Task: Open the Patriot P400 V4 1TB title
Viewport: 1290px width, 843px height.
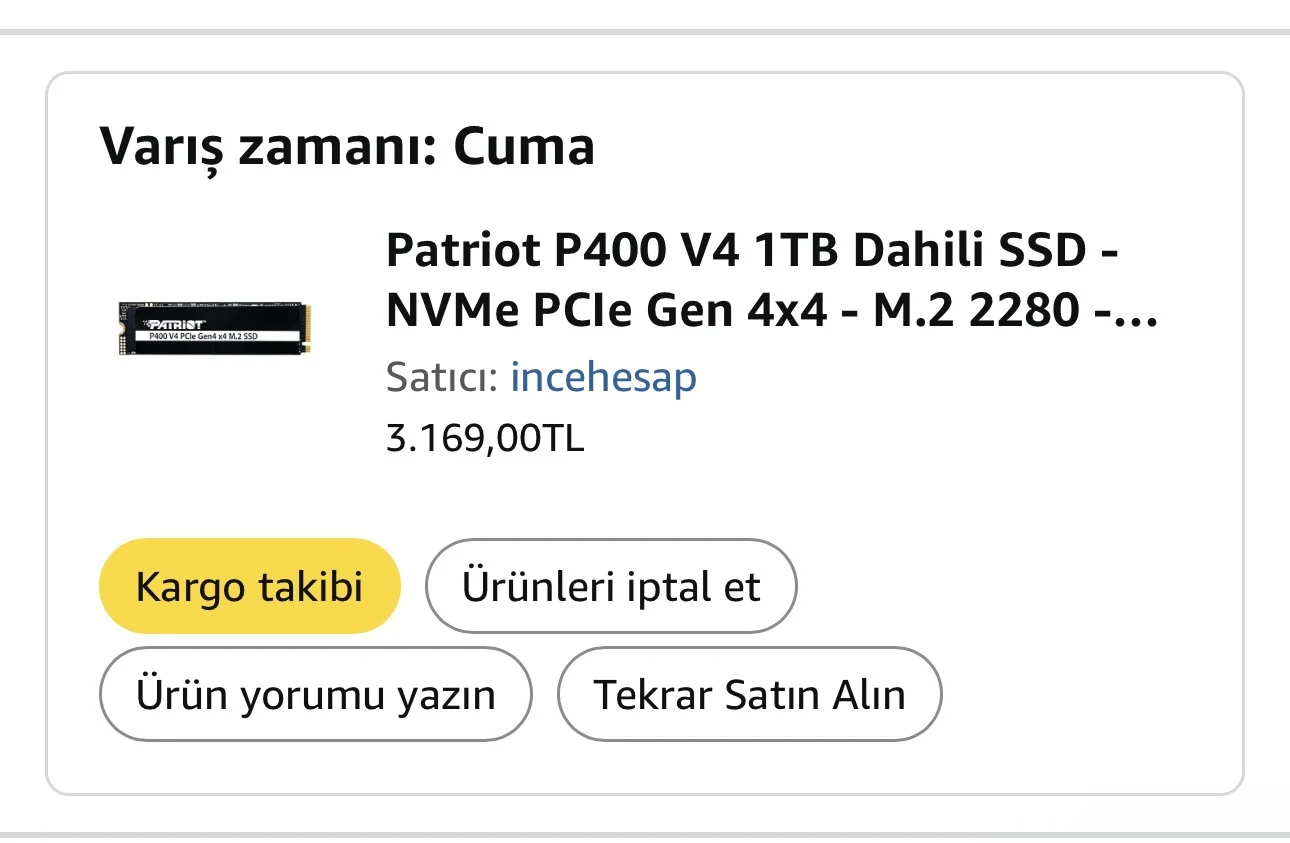Action: coord(750,251)
